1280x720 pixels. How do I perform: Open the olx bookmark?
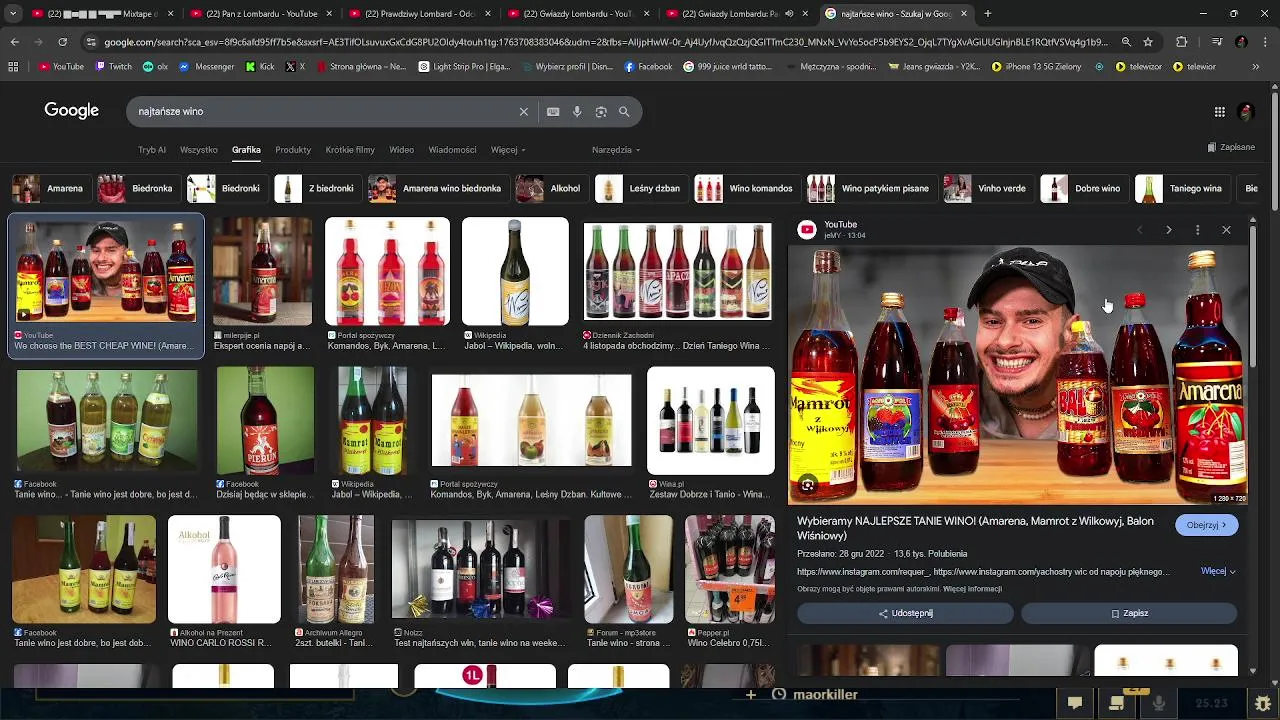(x=156, y=67)
